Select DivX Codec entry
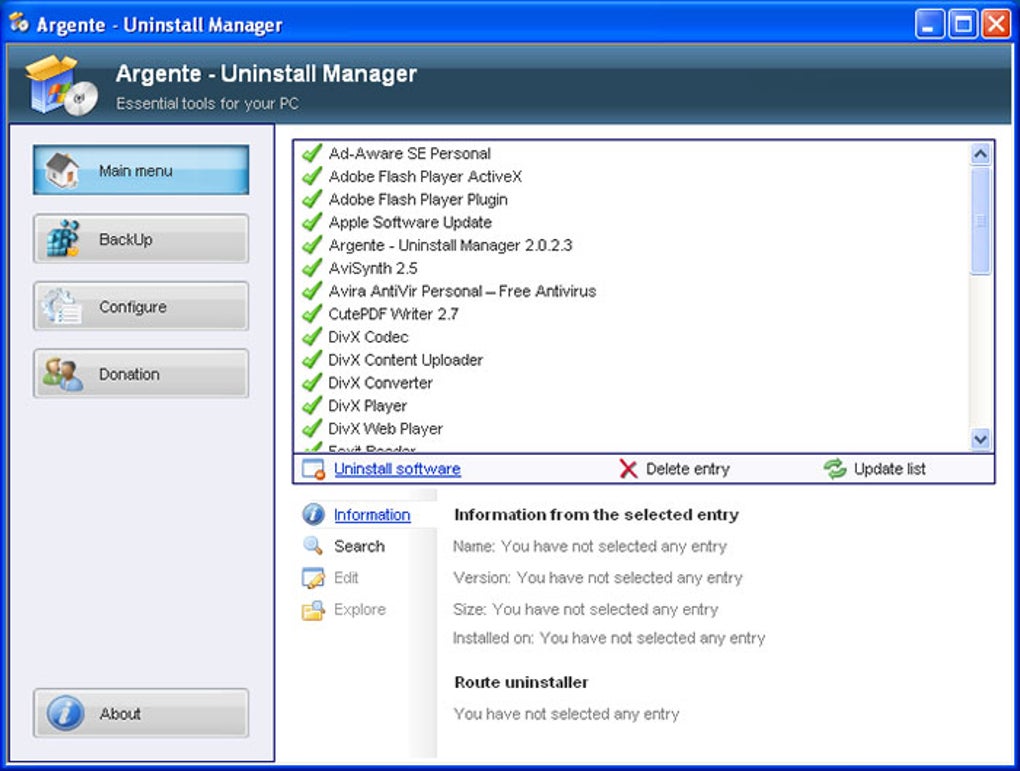The image size is (1020, 771). point(368,336)
